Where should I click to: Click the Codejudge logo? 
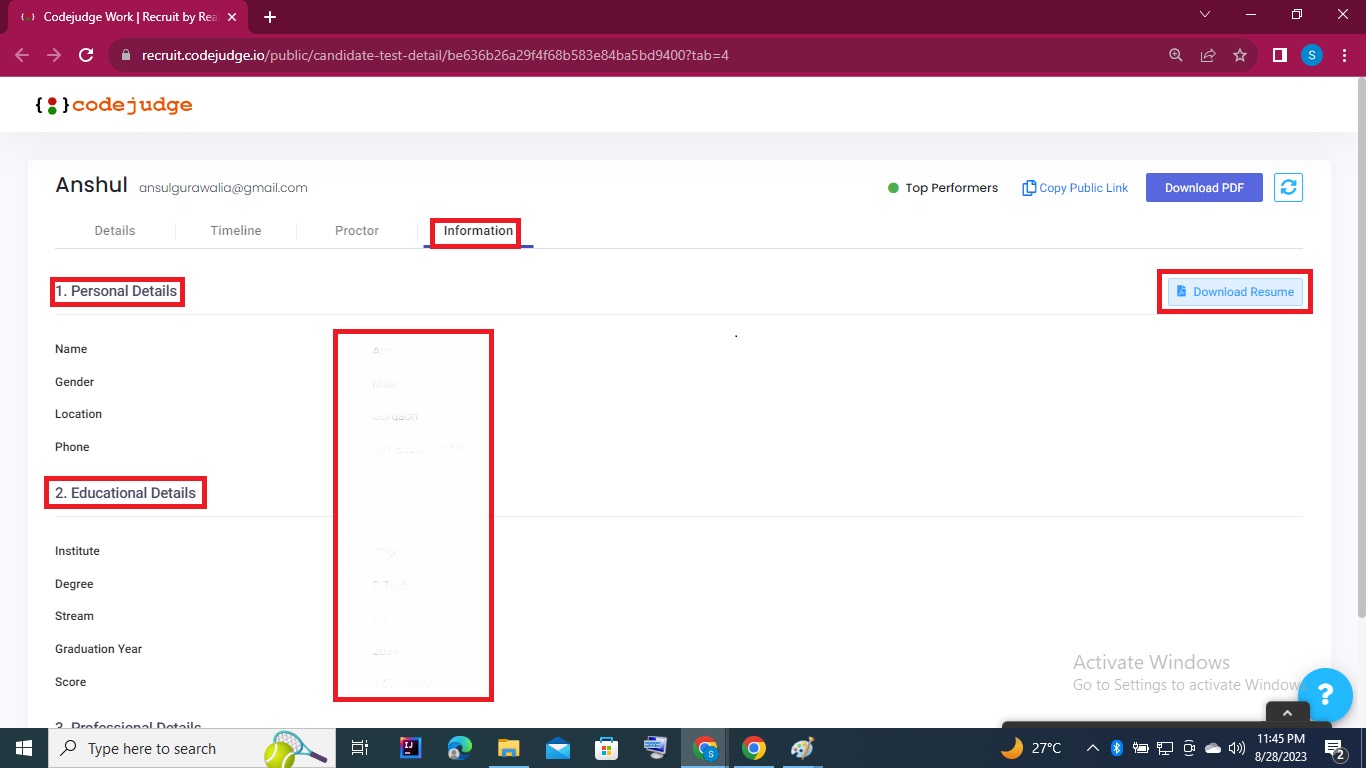click(113, 104)
